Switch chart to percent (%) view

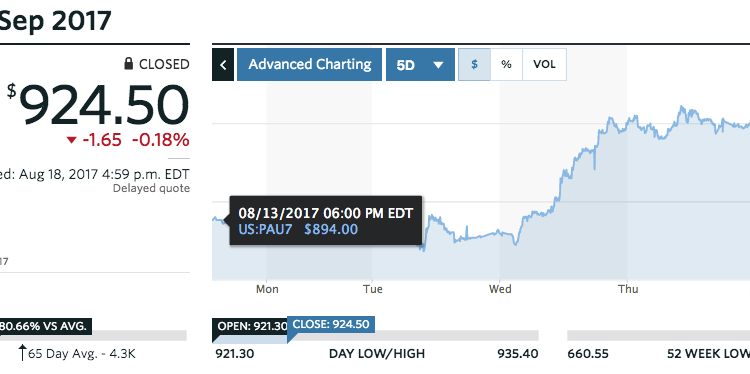point(506,65)
